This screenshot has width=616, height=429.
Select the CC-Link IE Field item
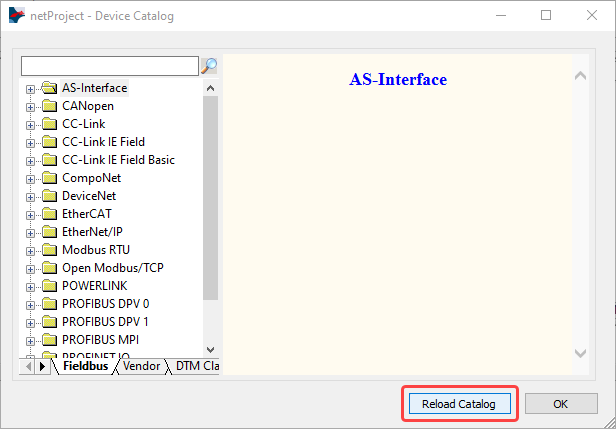tap(103, 142)
